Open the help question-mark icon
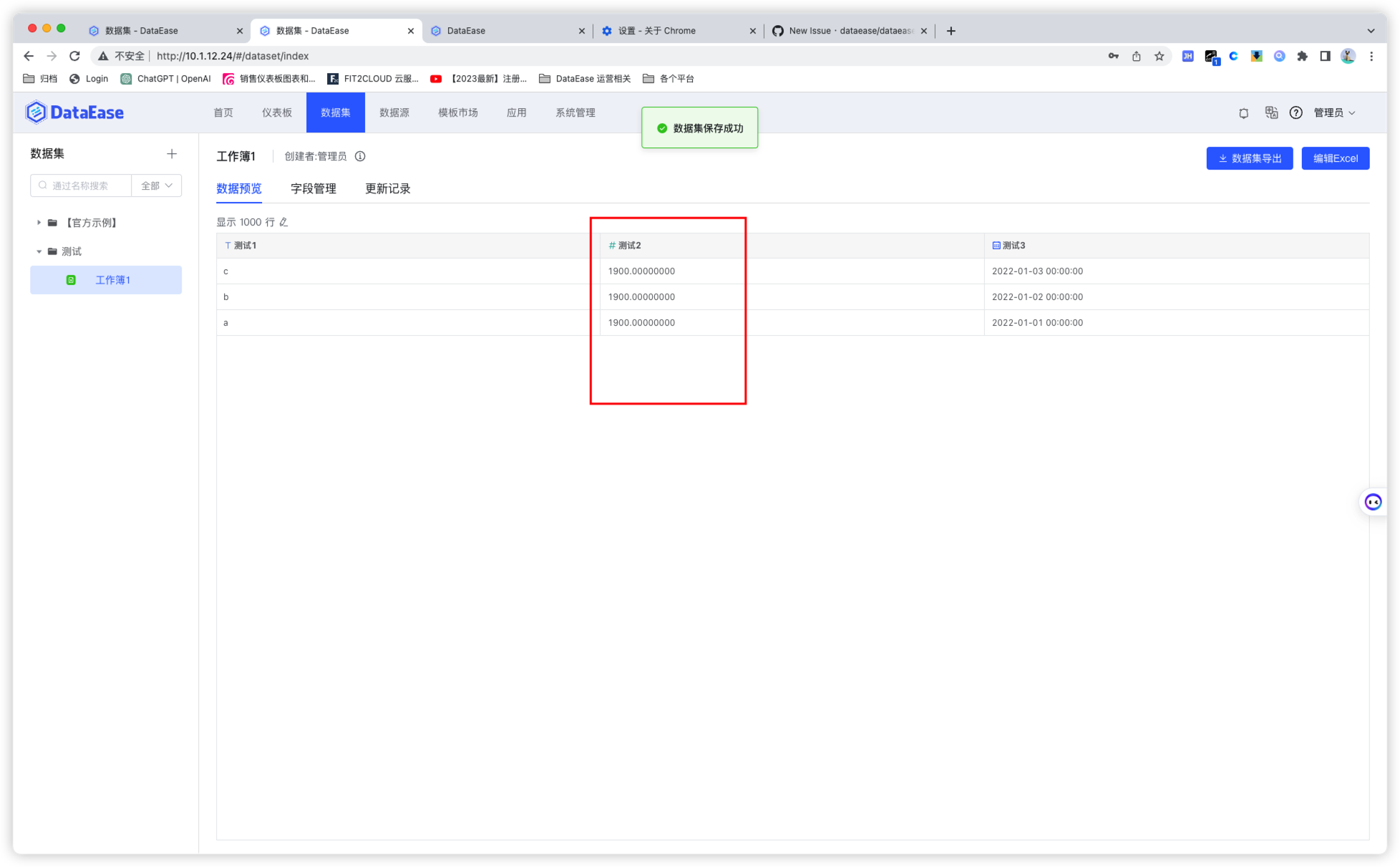 1296,112
